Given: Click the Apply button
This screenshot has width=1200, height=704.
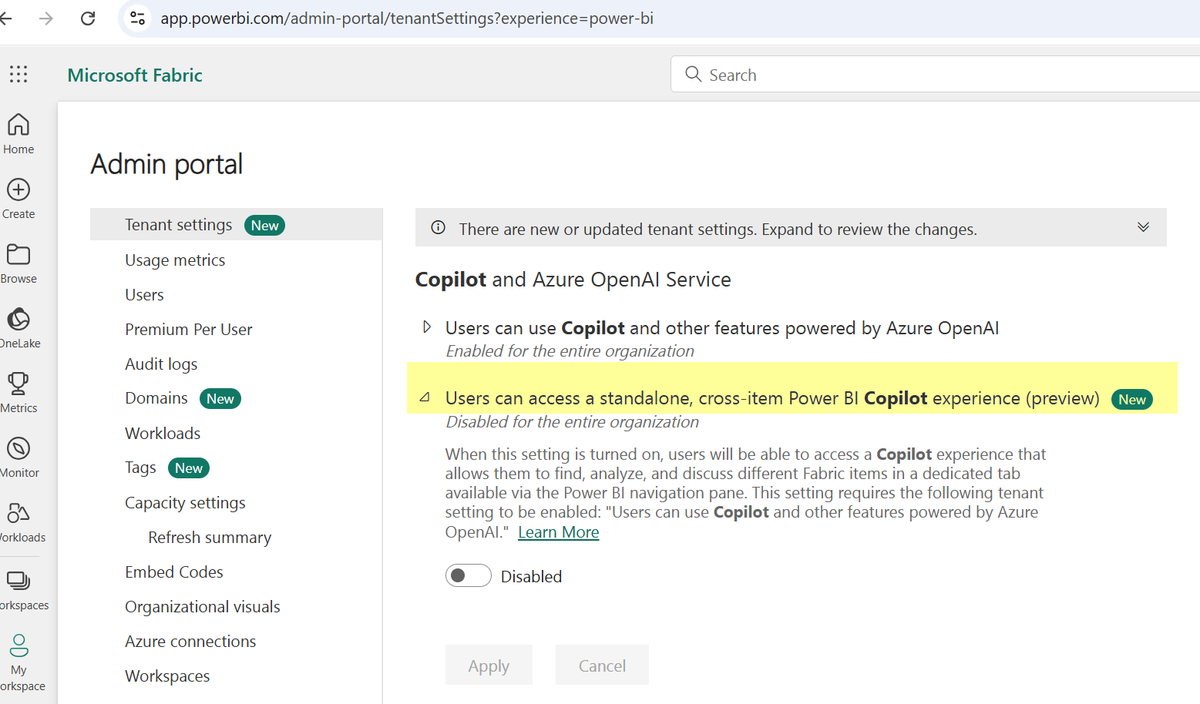Looking at the screenshot, I should coord(489,665).
